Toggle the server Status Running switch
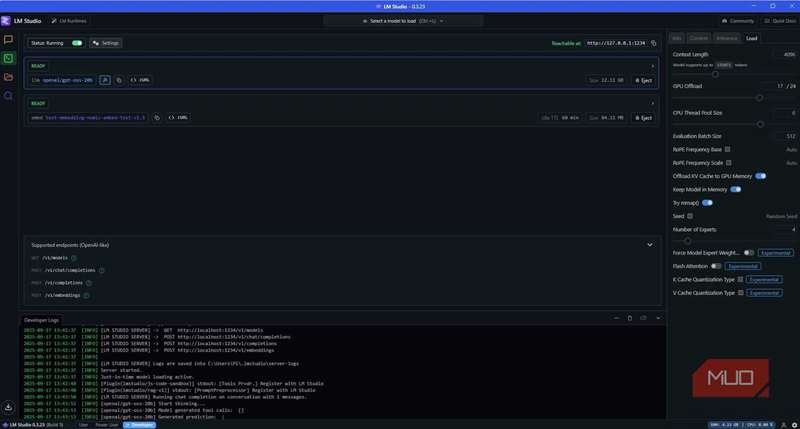The height and width of the screenshot is (429, 800). pos(77,43)
